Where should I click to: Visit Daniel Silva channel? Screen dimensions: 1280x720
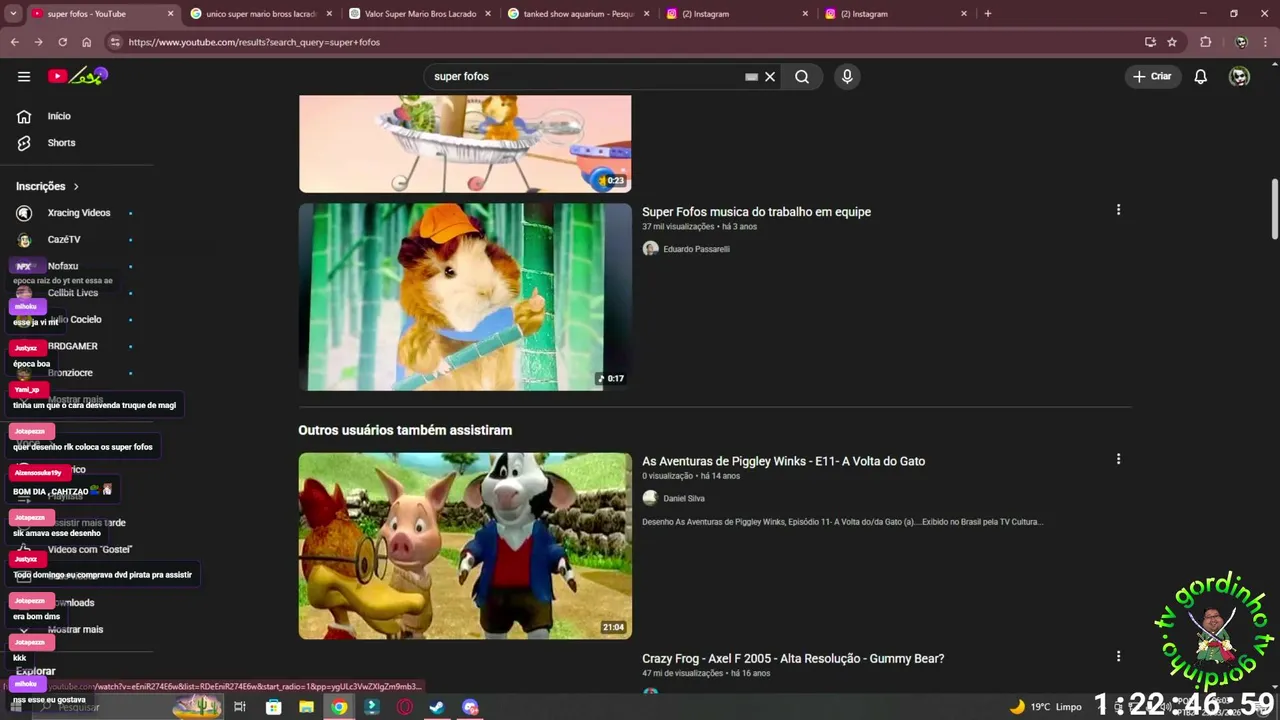pos(684,498)
